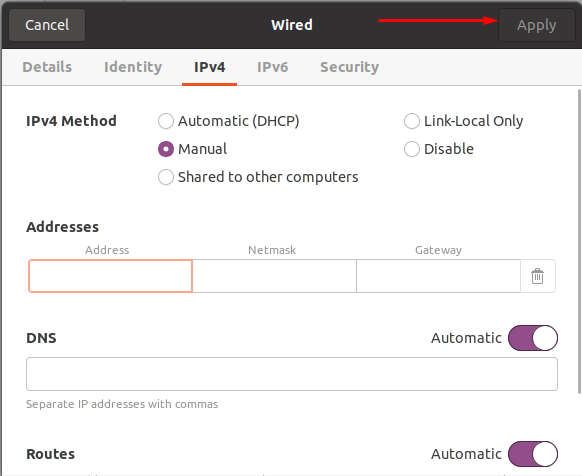Select the IPv4 tab

click(209, 67)
